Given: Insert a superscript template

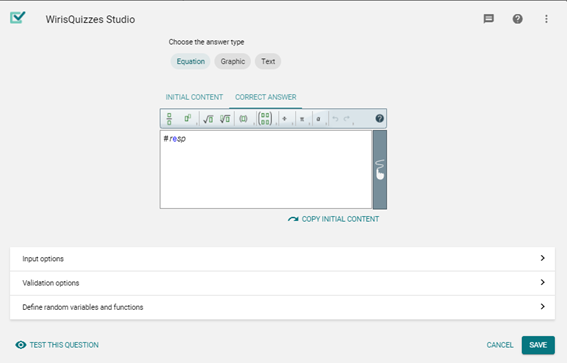Looking at the screenshot, I should click(x=188, y=119).
